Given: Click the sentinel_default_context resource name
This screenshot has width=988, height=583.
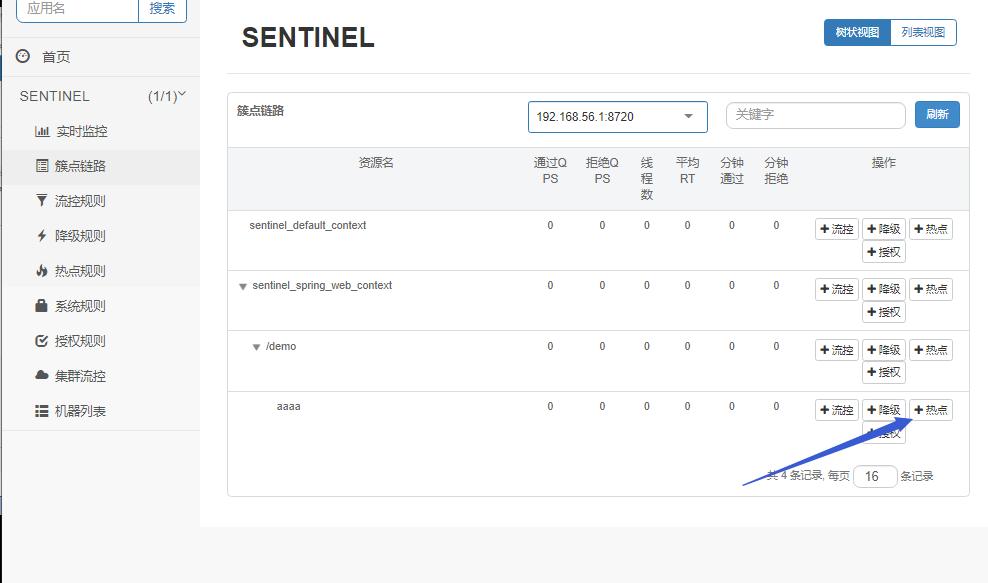Looking at the screenshot, I should coord(307,226).
